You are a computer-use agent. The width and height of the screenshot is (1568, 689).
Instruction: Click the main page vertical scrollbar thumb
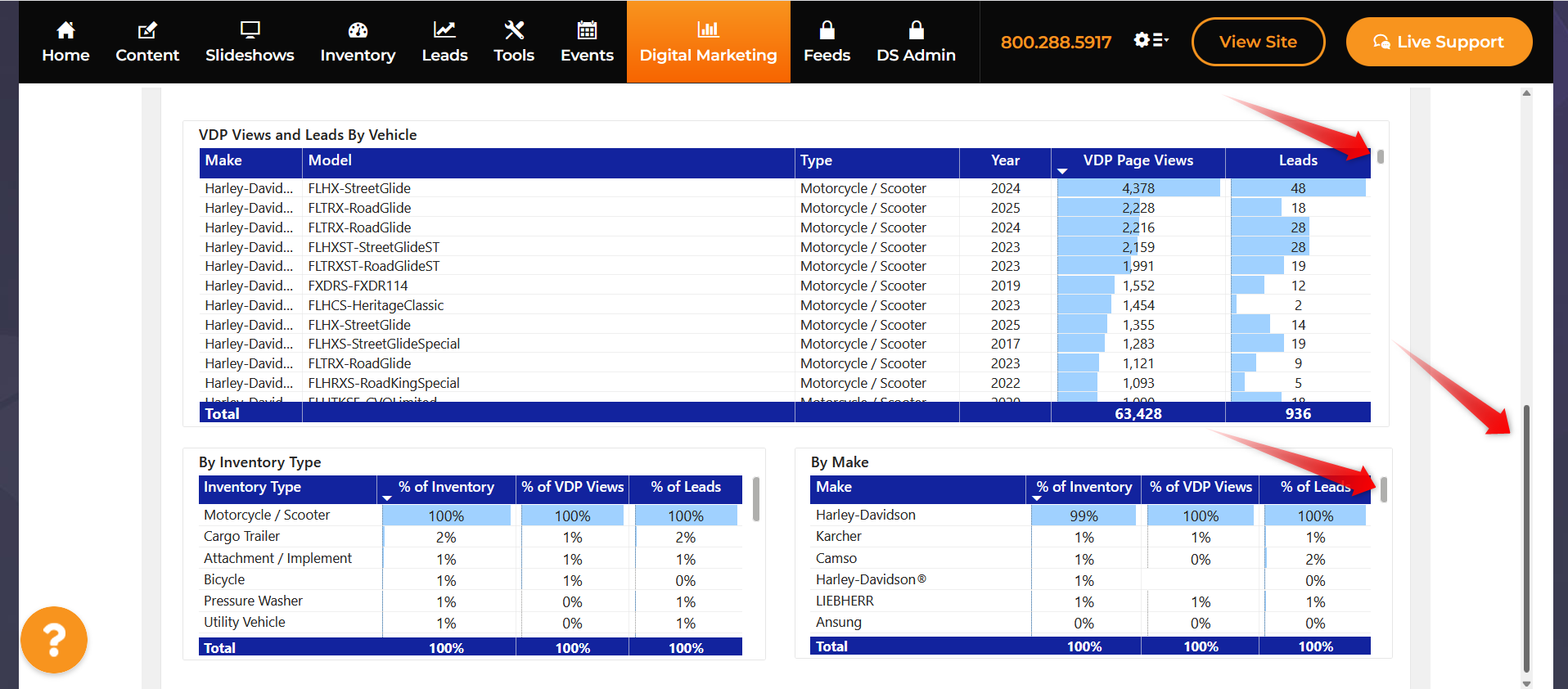click(1526, 538)
